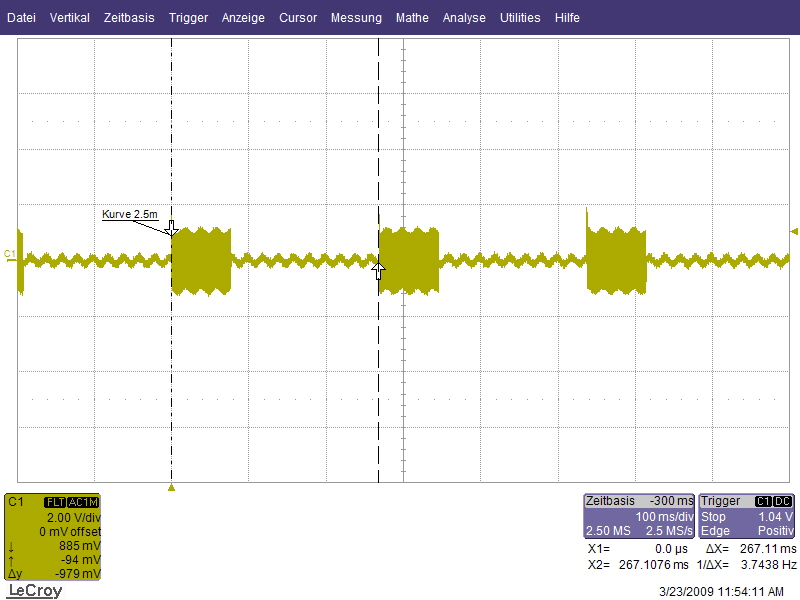Click the -94 mV cursor reading
Image resolution: width=800 pixels, height=600 pixels.
coord(81,560)
